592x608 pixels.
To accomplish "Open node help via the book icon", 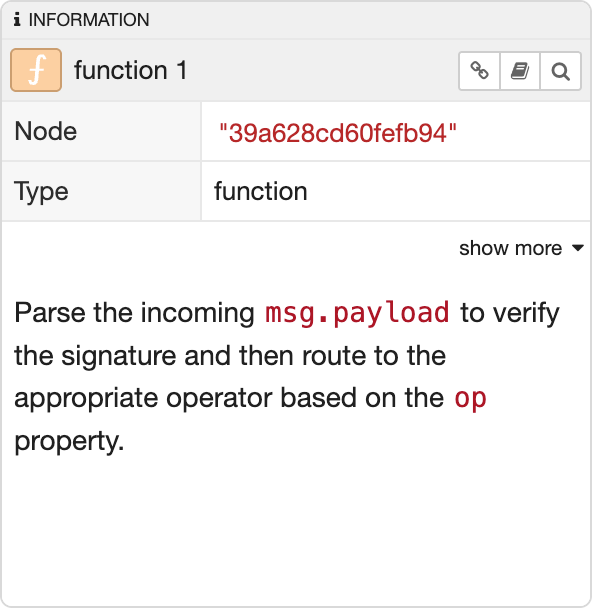I will pos(520,71).
